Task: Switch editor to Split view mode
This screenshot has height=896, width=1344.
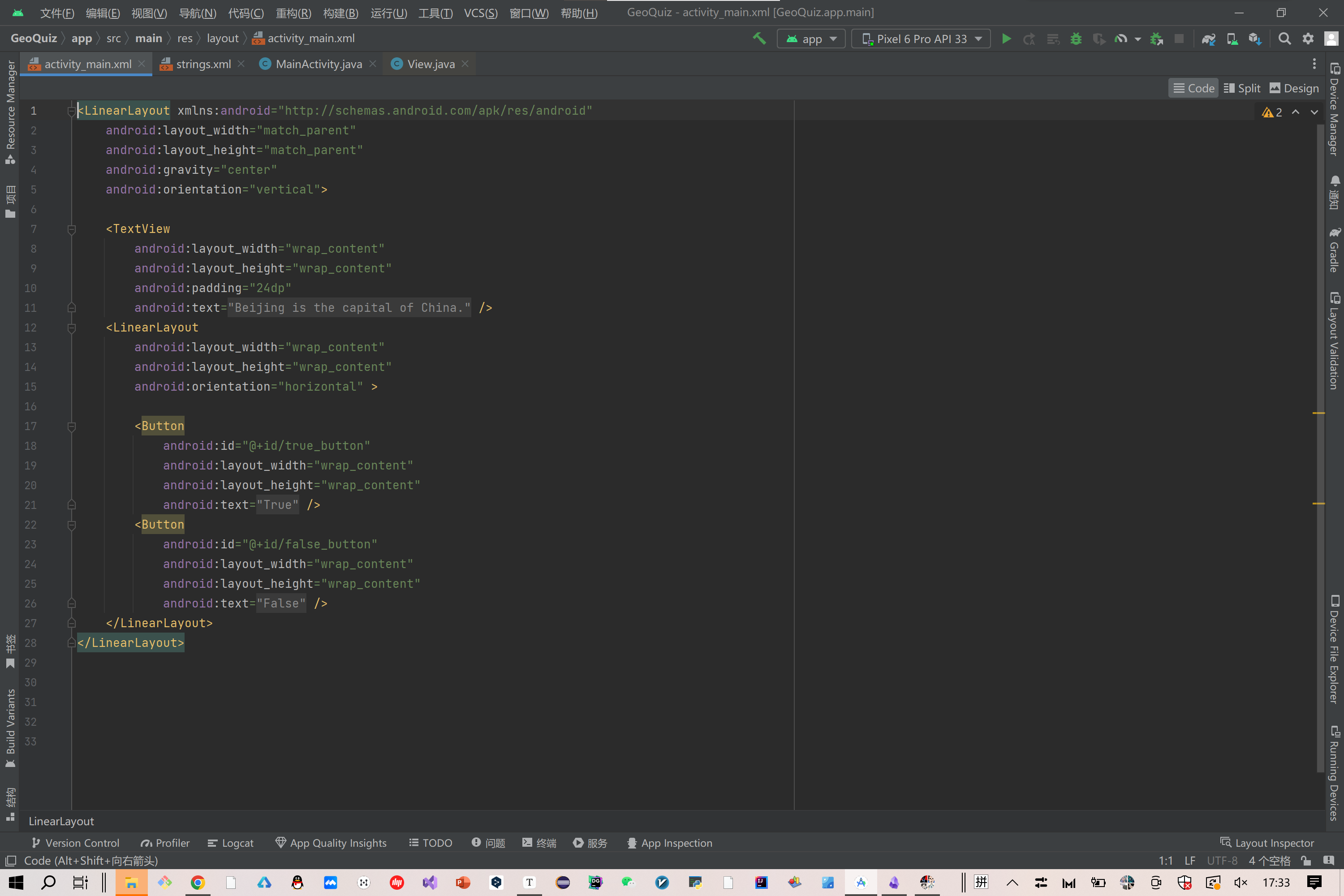Action: 1242,88
